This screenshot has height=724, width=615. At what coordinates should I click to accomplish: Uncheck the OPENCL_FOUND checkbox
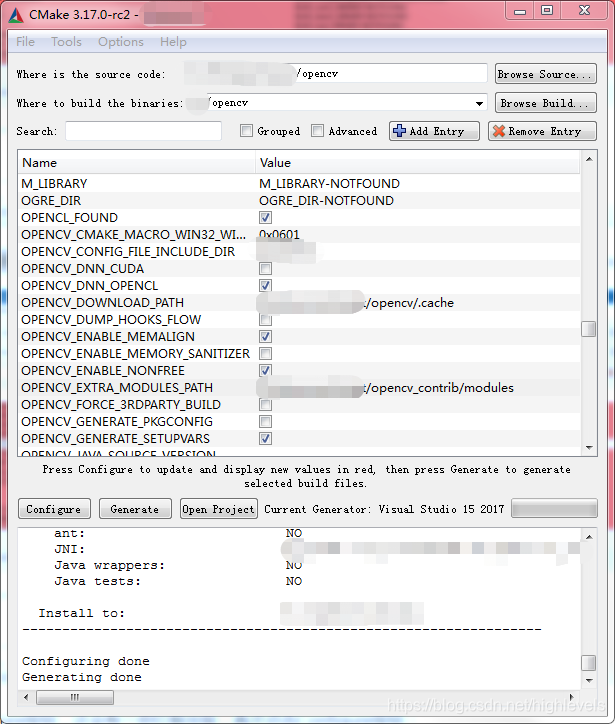click(x=265, y=217)
